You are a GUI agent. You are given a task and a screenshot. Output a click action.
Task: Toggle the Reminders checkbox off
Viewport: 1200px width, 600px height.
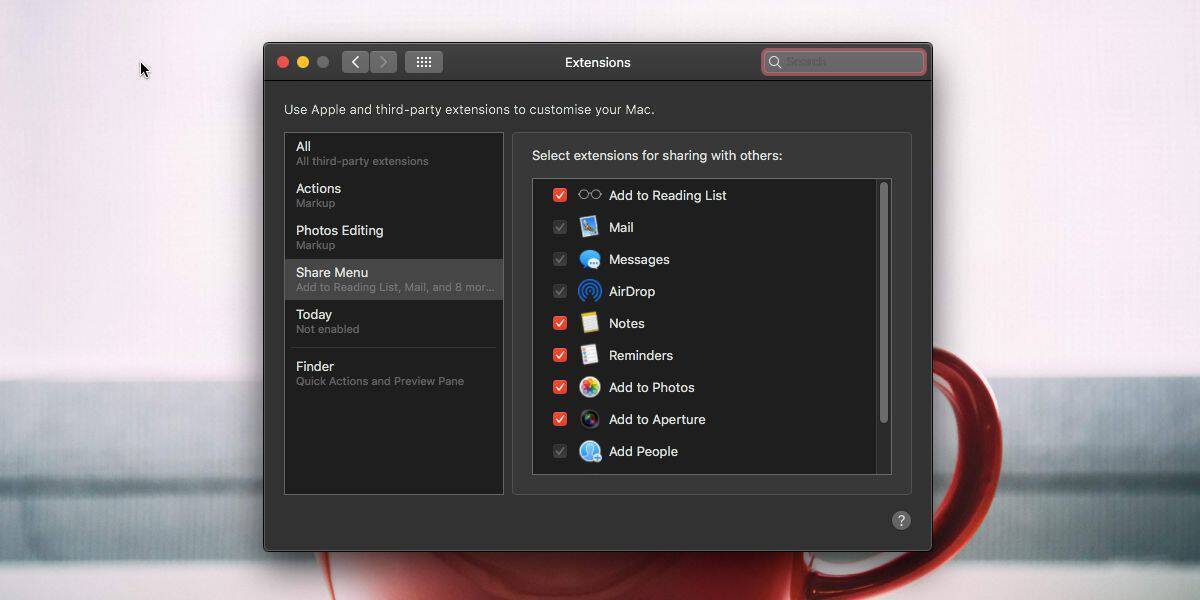[x=560, y=355]
